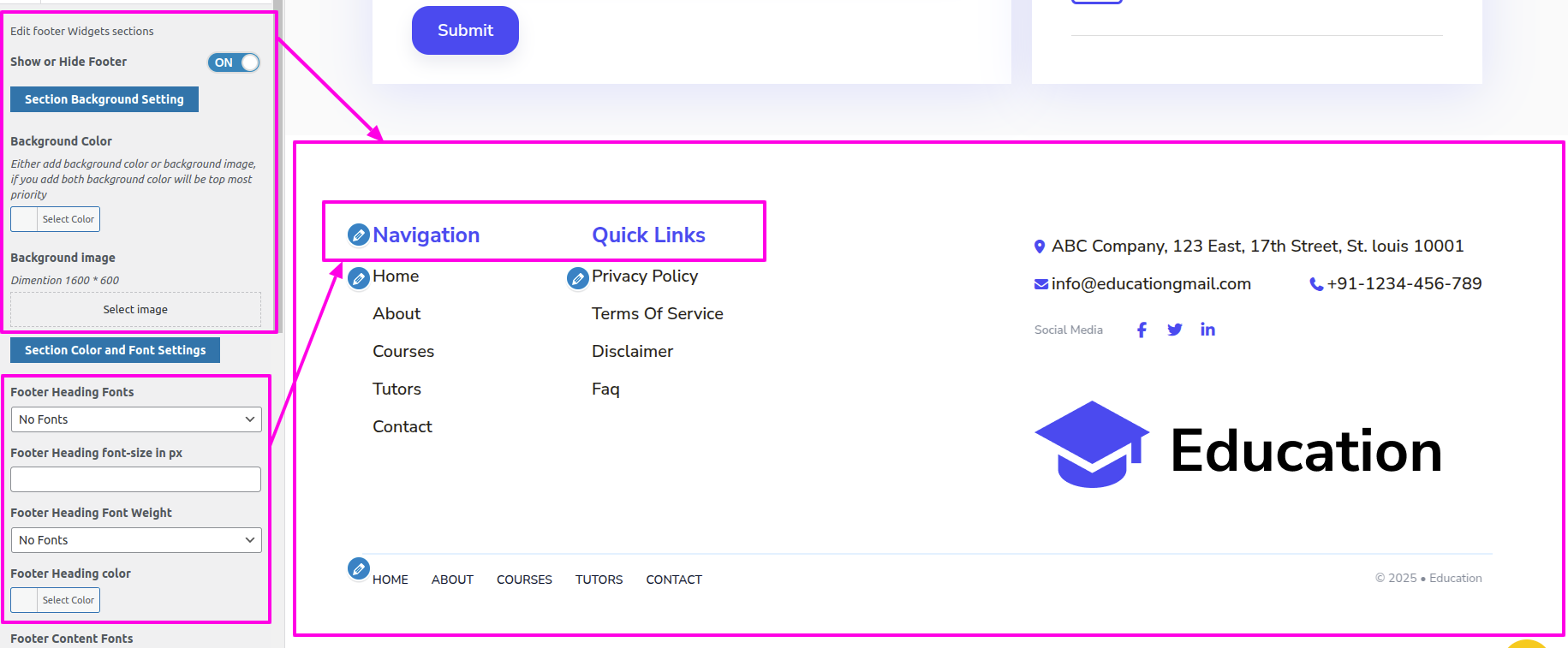Click the Terms Of Service link
1568x648 pixels.
pyautogui.click(x=657, y=314)
